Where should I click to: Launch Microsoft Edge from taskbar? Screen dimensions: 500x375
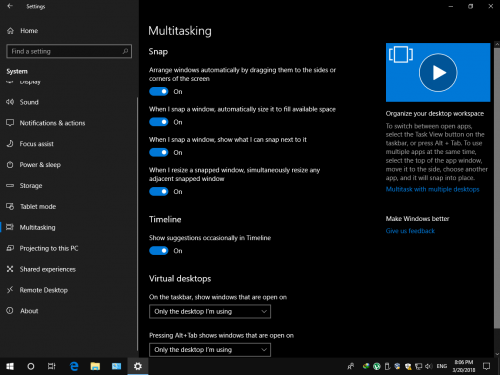[74, 366]
